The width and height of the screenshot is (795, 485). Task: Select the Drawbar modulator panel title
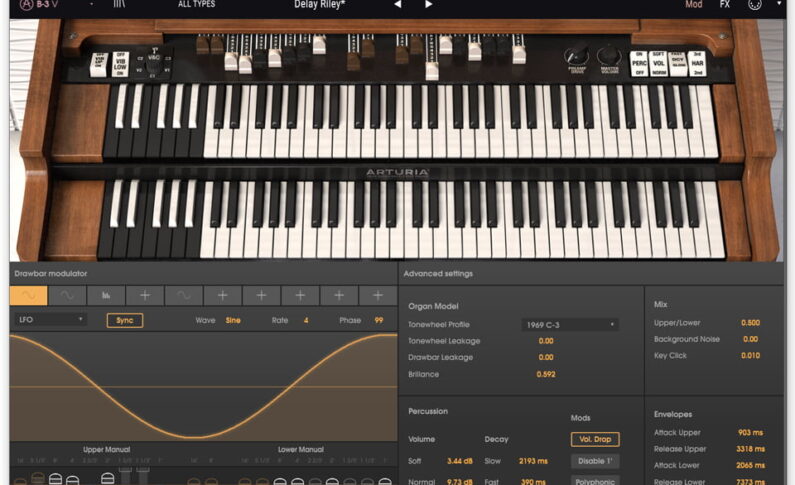point(51,274)
